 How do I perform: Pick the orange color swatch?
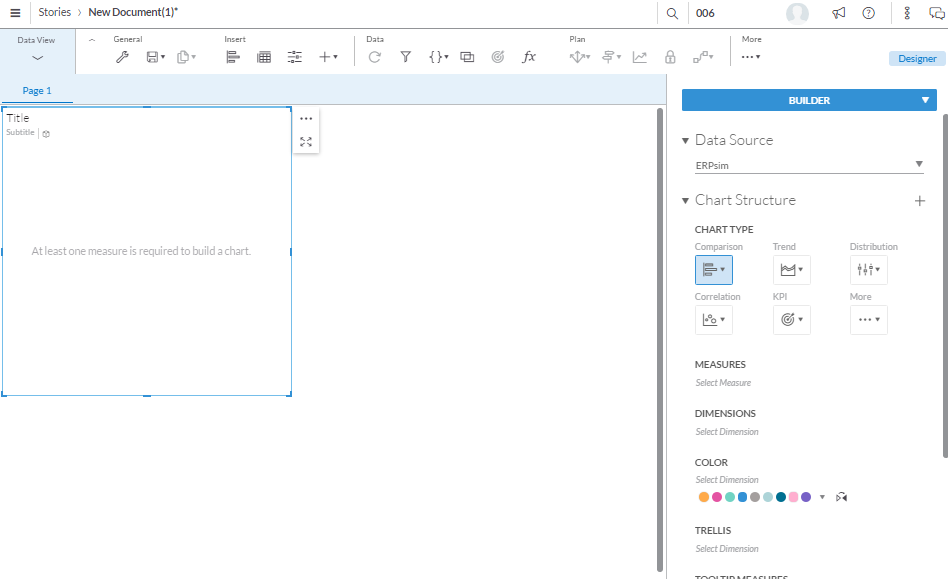[x=703, y=496]
